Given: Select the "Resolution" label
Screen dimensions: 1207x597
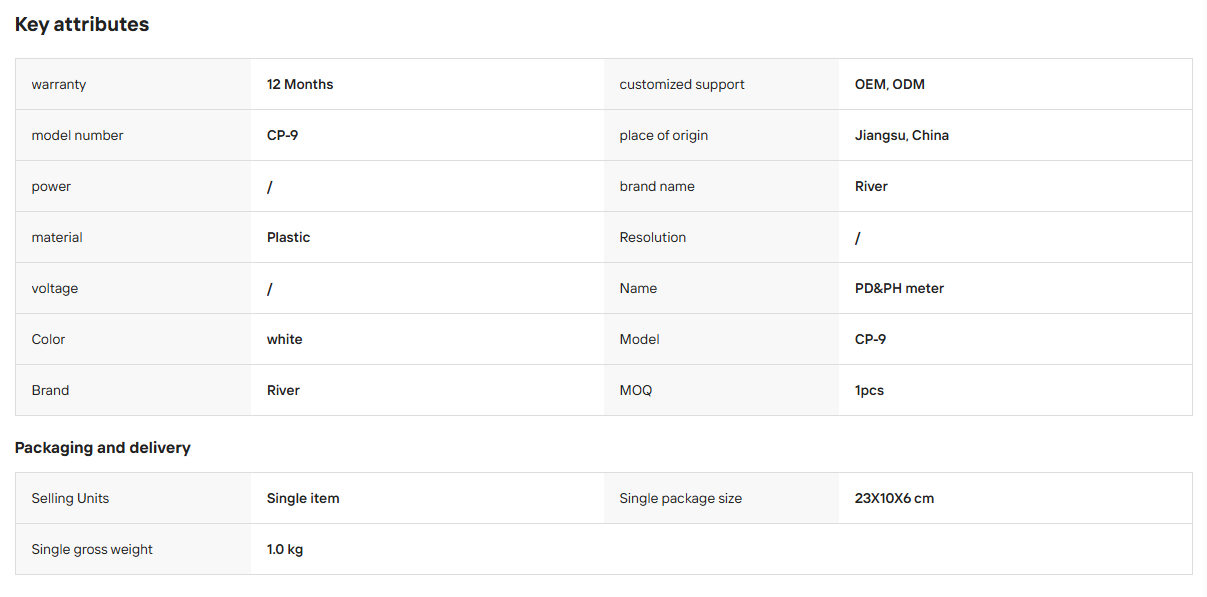Looking at the screenshot, I should [653, 238].
